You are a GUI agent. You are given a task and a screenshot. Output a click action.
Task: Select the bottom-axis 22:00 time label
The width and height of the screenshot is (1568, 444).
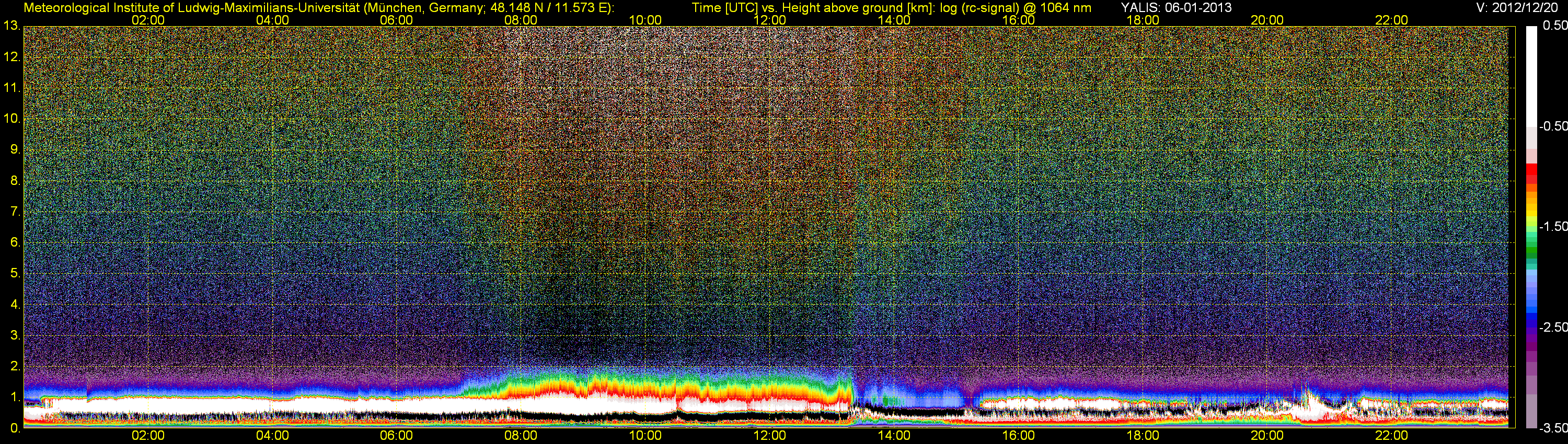coord(1391,436)
